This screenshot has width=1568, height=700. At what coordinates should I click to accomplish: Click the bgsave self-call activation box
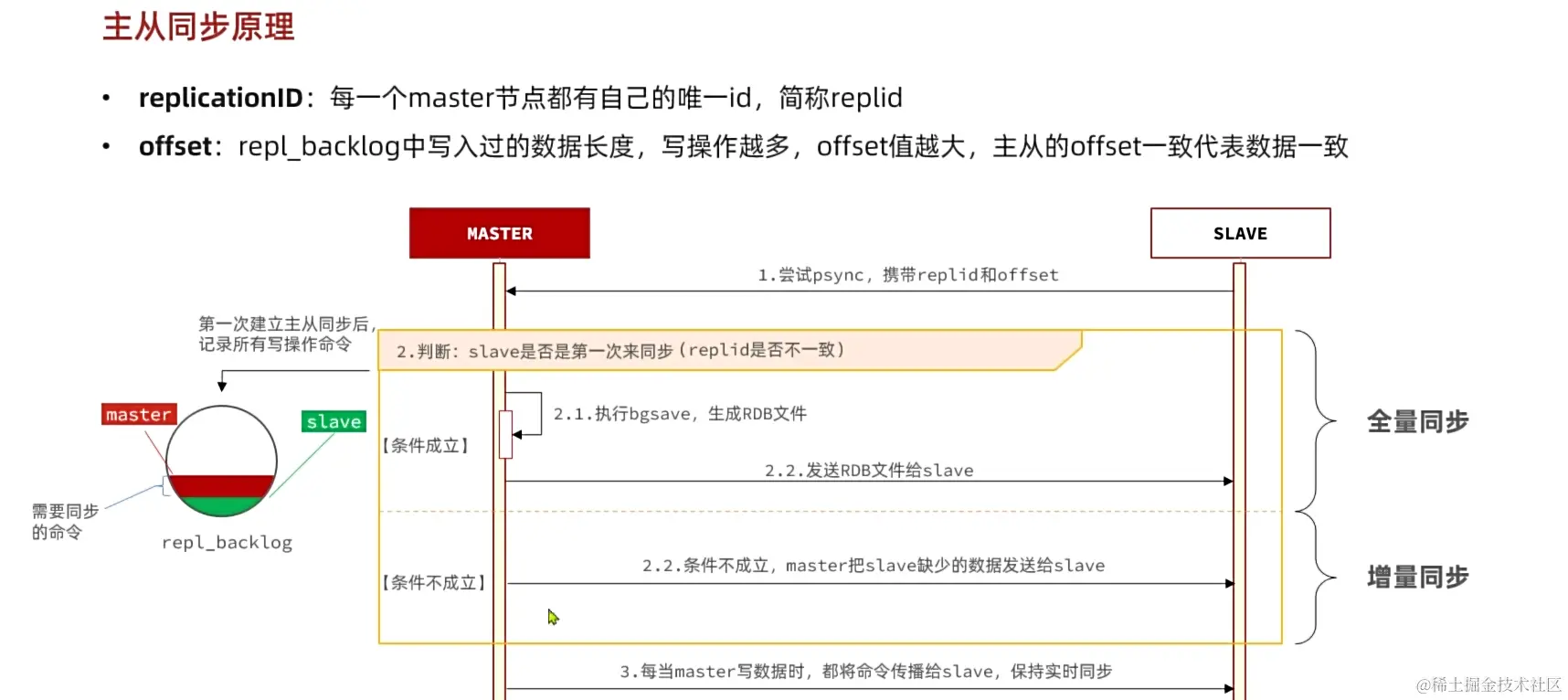[x=505, y=435]
